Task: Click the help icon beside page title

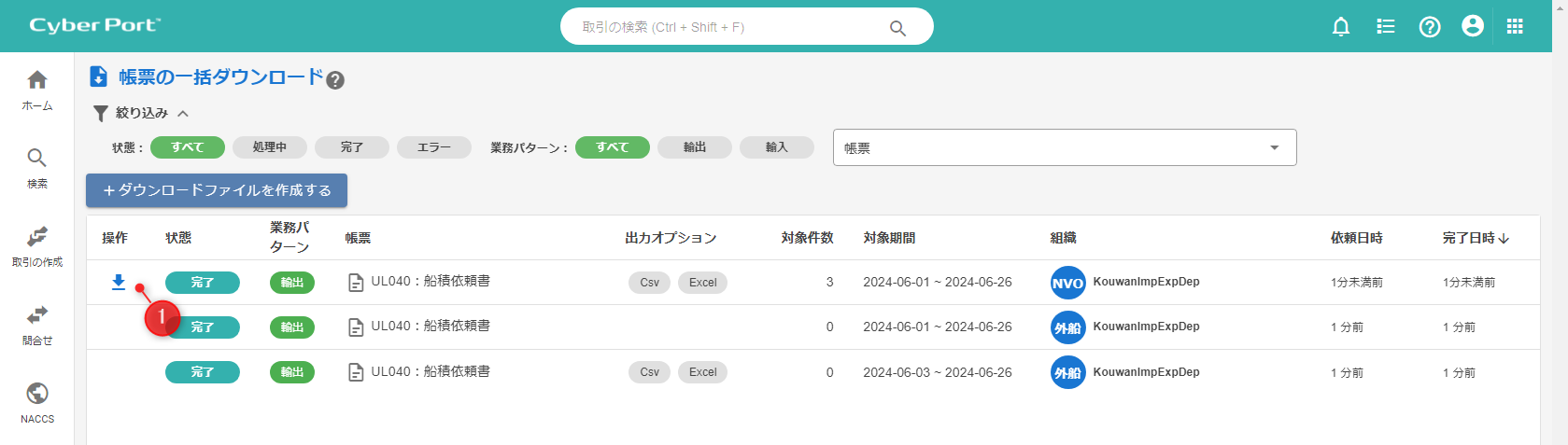Action: 335,80
